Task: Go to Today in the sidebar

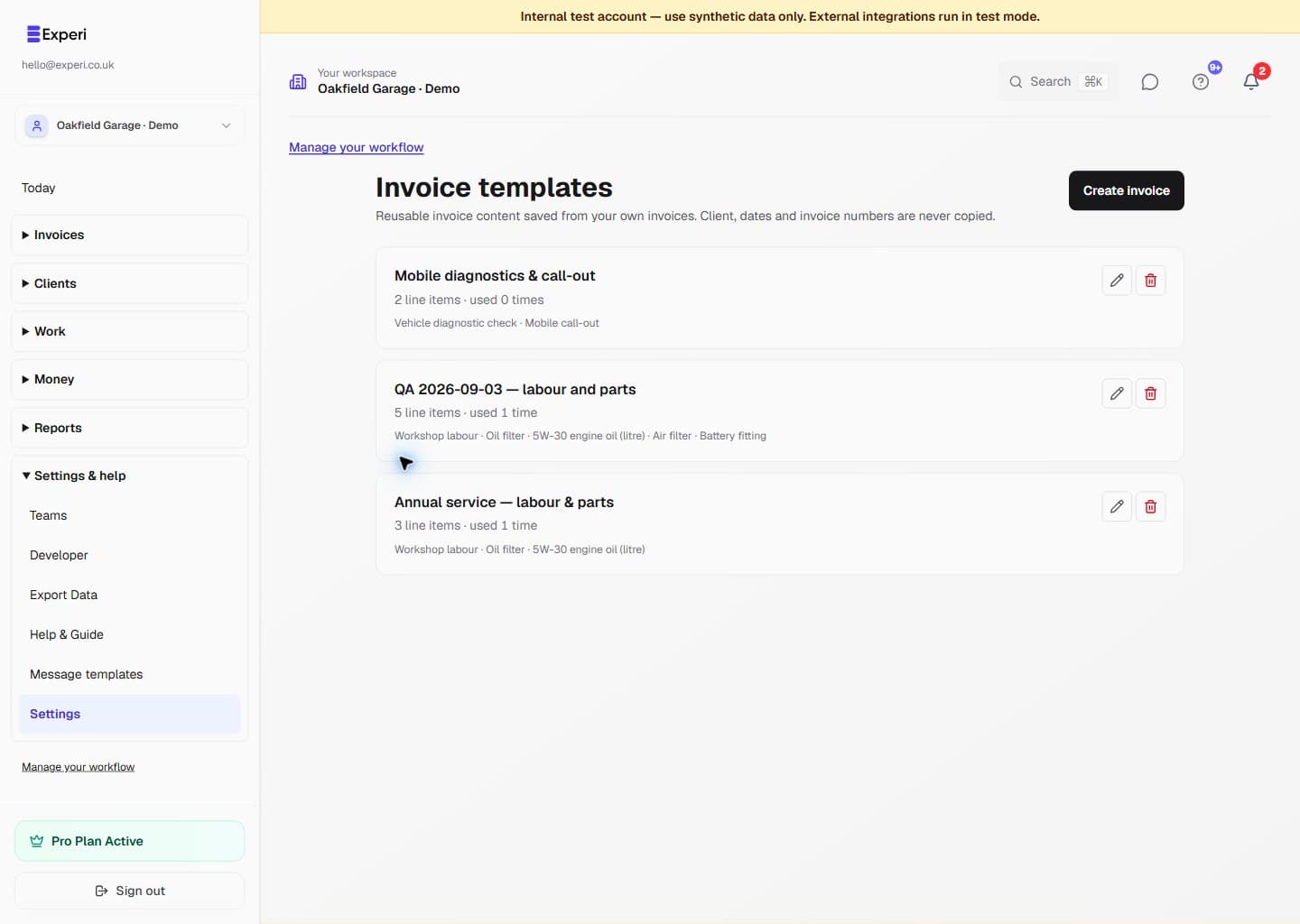Action: (39, 188)
